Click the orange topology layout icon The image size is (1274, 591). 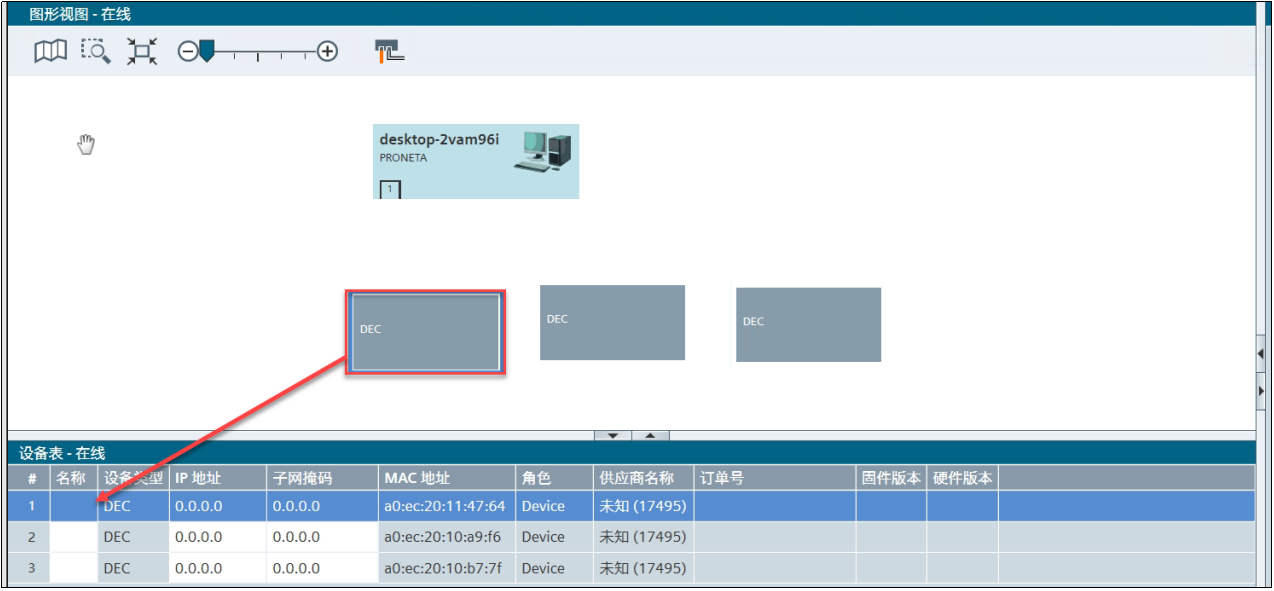click(389, 51)
